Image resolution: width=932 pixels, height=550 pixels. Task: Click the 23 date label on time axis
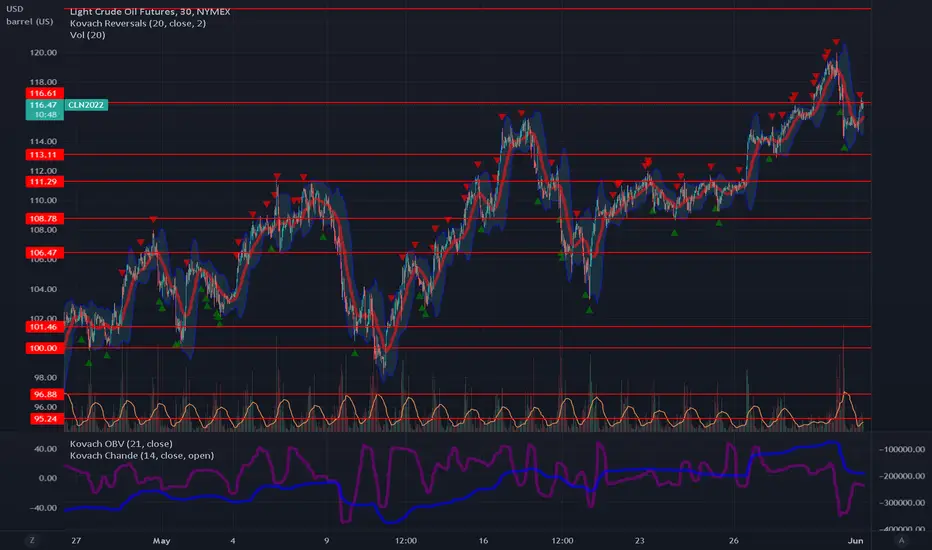(640, 540)
